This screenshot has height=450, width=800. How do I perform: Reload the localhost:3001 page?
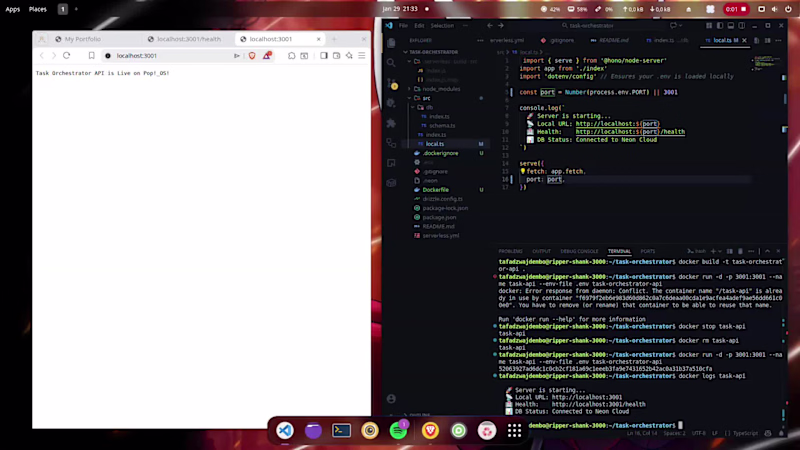pos(66,56)
